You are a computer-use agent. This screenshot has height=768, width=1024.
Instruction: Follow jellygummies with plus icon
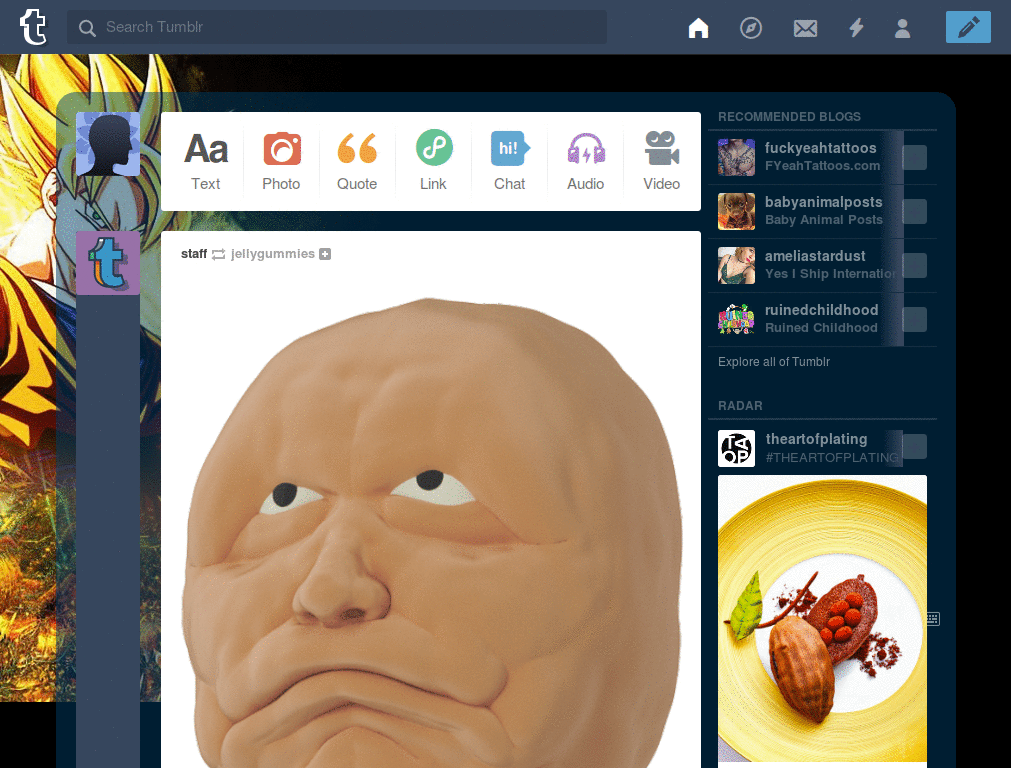[325, 254]
